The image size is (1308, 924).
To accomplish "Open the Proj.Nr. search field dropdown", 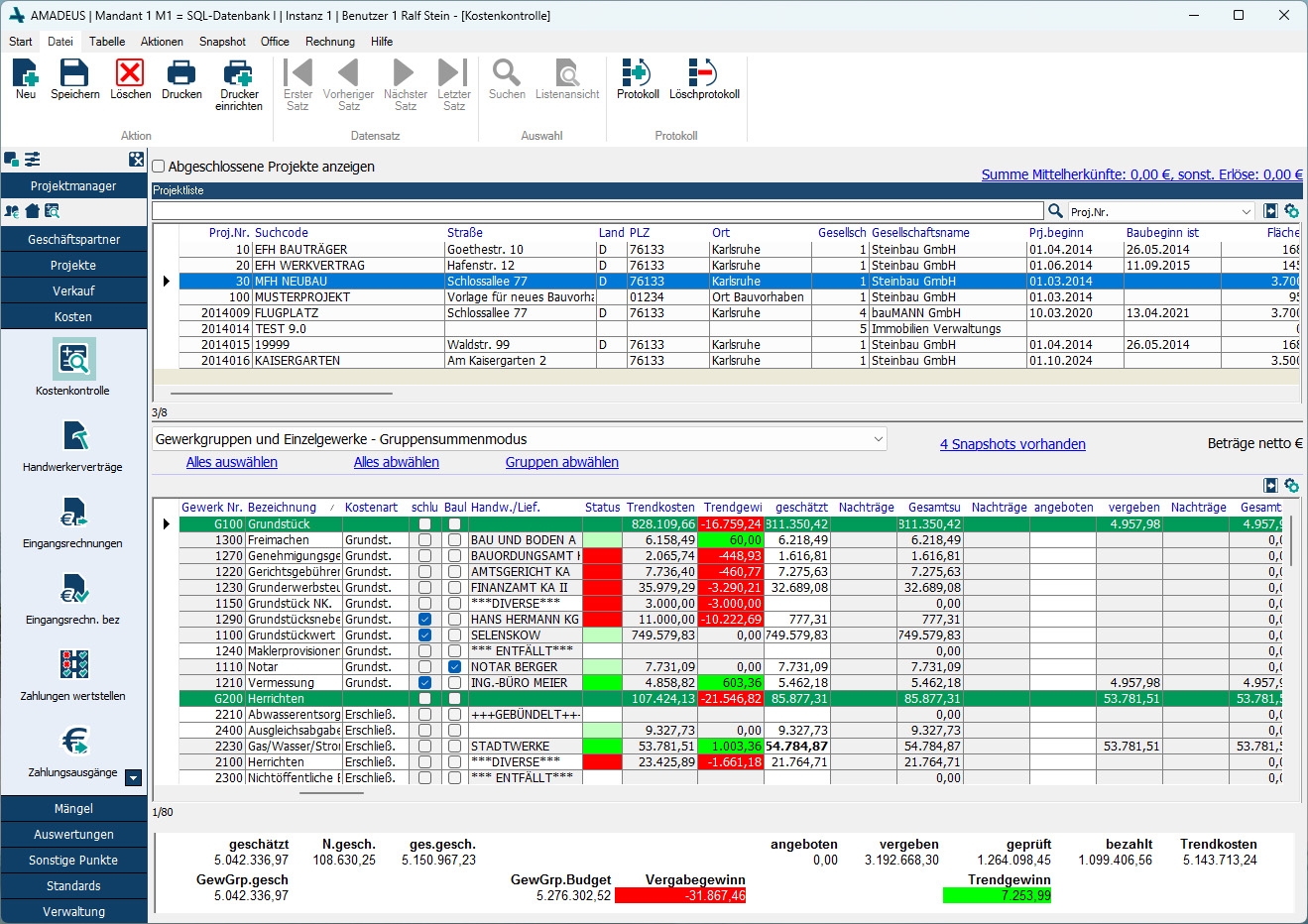I will click(1247, 212).
